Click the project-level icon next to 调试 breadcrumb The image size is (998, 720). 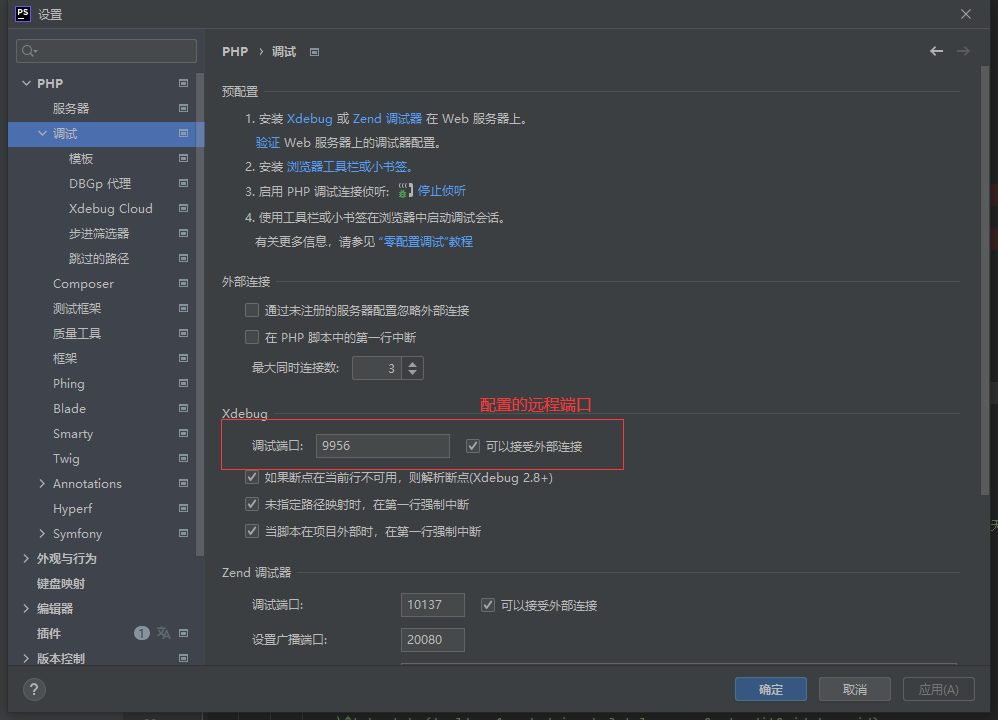pyautogui.click(x=314, y=52)
